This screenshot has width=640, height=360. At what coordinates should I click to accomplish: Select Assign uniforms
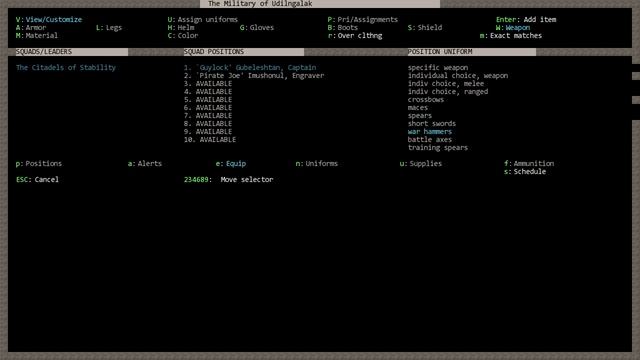coord(202,20)
